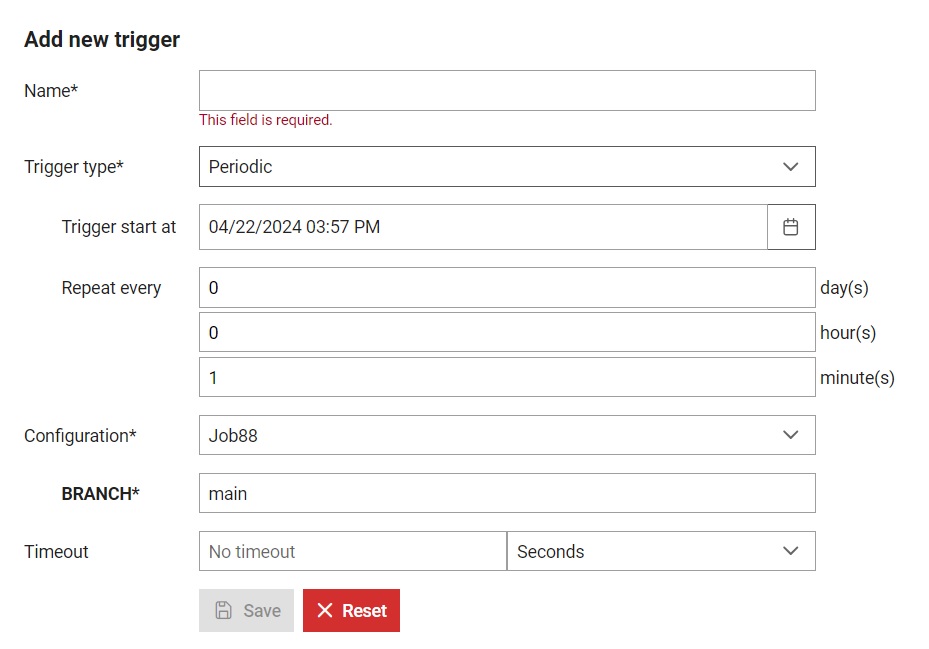Click the Save button
929x649 pixels.
[246, 610]
